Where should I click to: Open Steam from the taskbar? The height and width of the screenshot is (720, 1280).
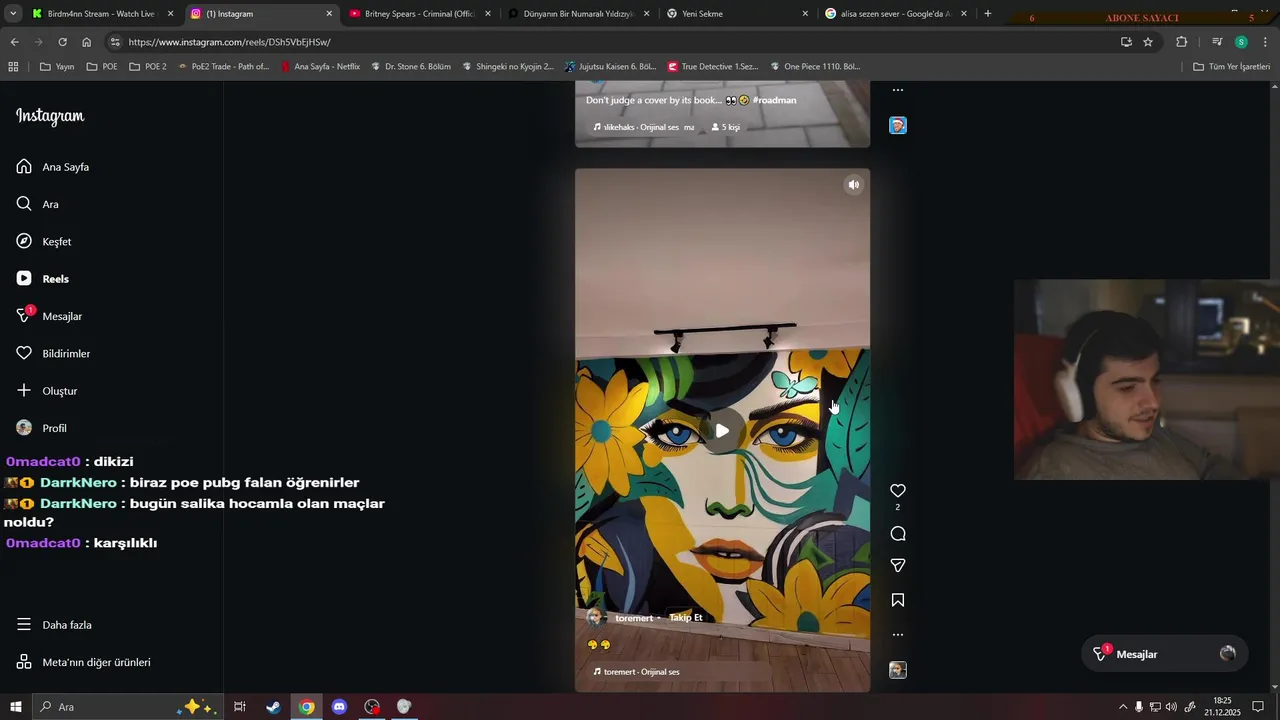tap(273, 707)
